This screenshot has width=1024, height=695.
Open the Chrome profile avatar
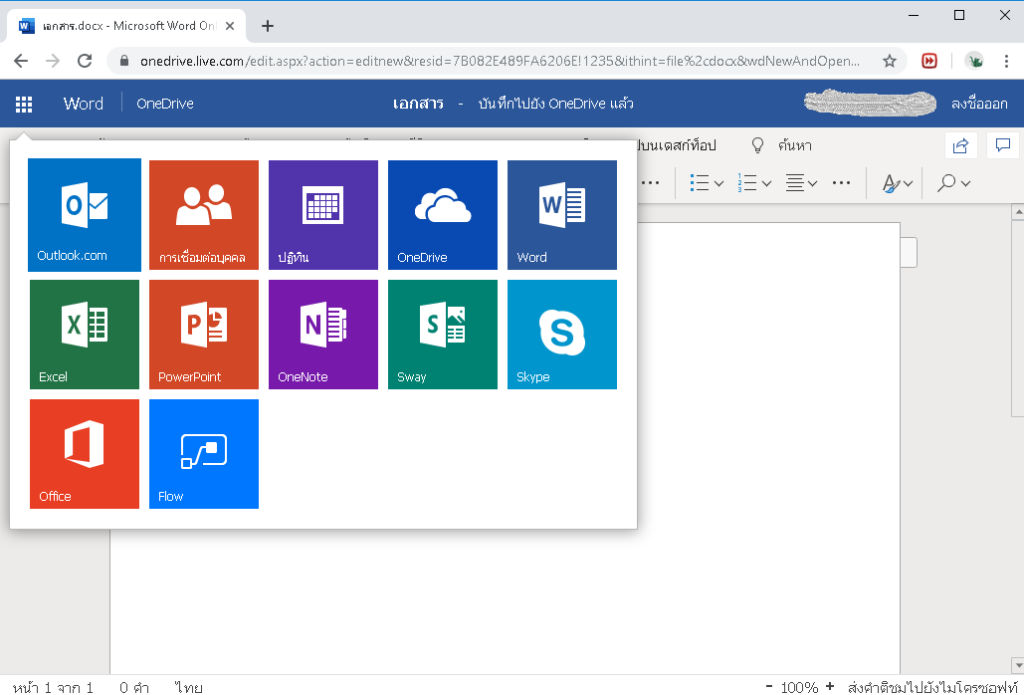pos(974,61)
